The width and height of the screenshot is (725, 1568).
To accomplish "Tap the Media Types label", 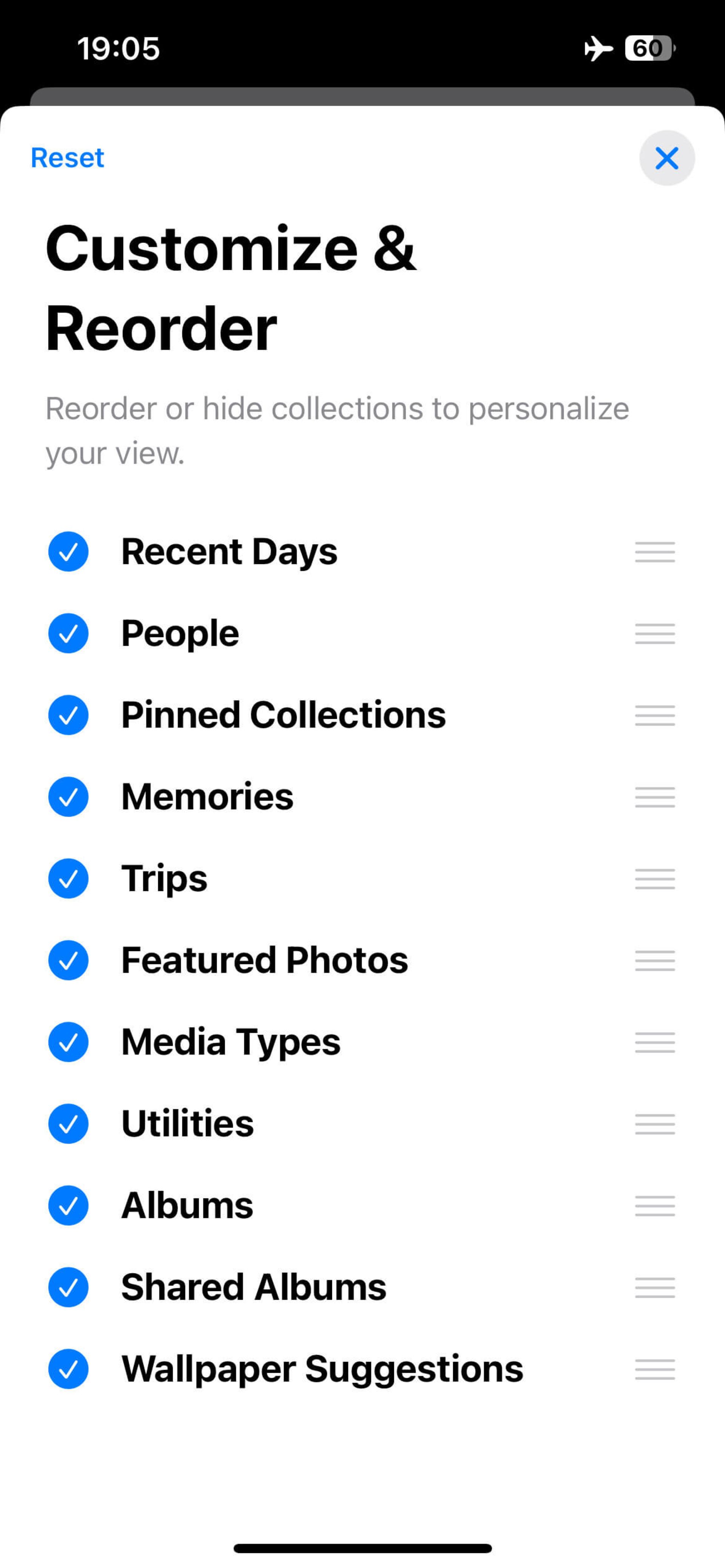I will click(x=231, y=1042).
